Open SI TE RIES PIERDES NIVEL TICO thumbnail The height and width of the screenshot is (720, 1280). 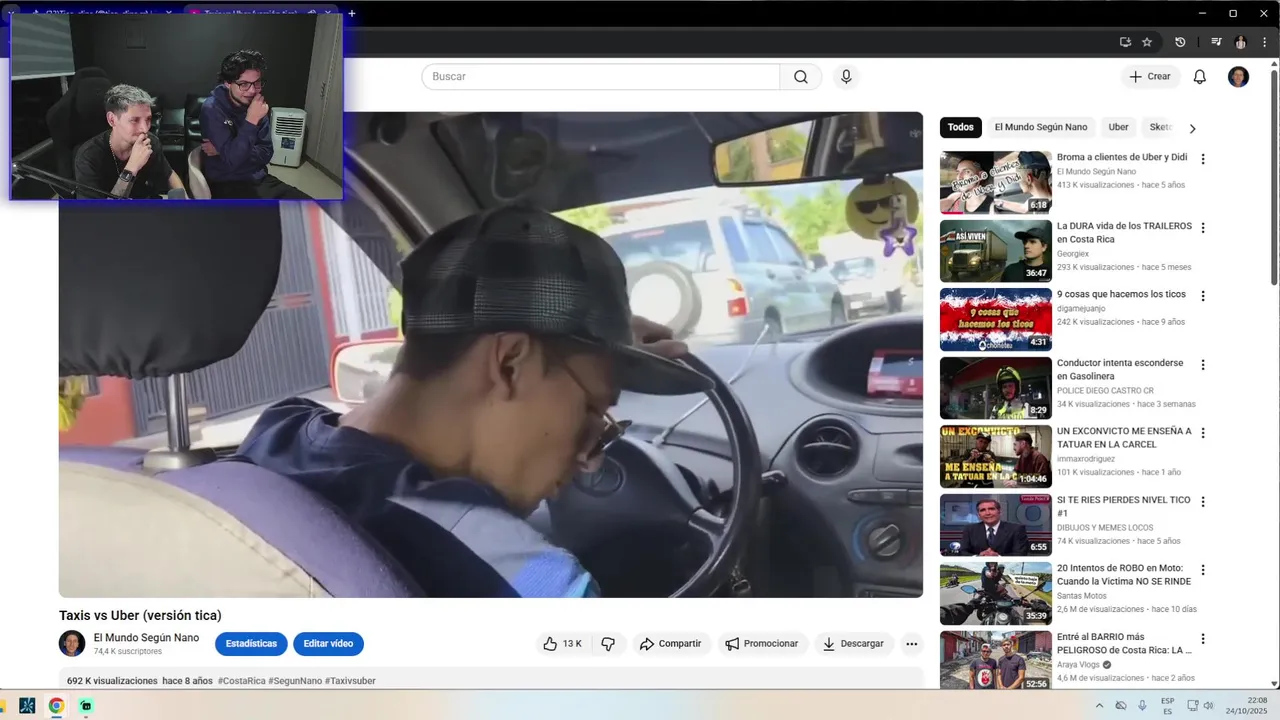995,525
